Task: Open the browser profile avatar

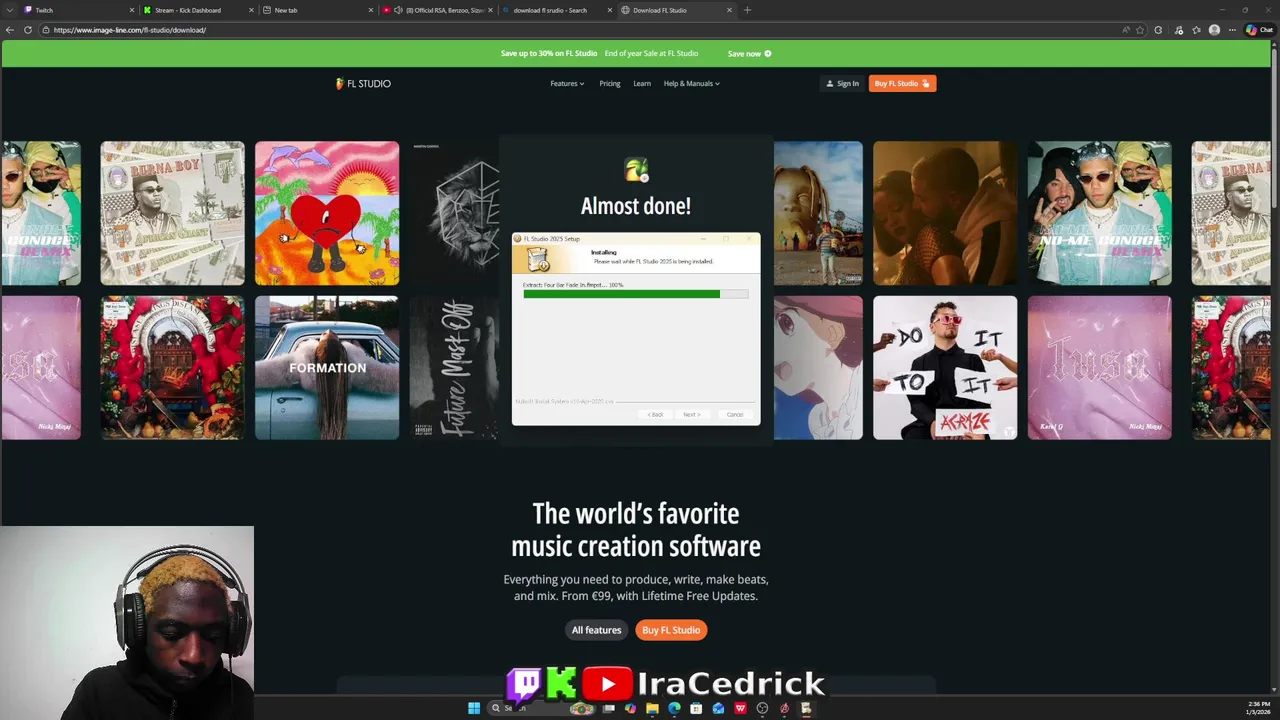Action: pyautogui.click(x=1214, y=30)
